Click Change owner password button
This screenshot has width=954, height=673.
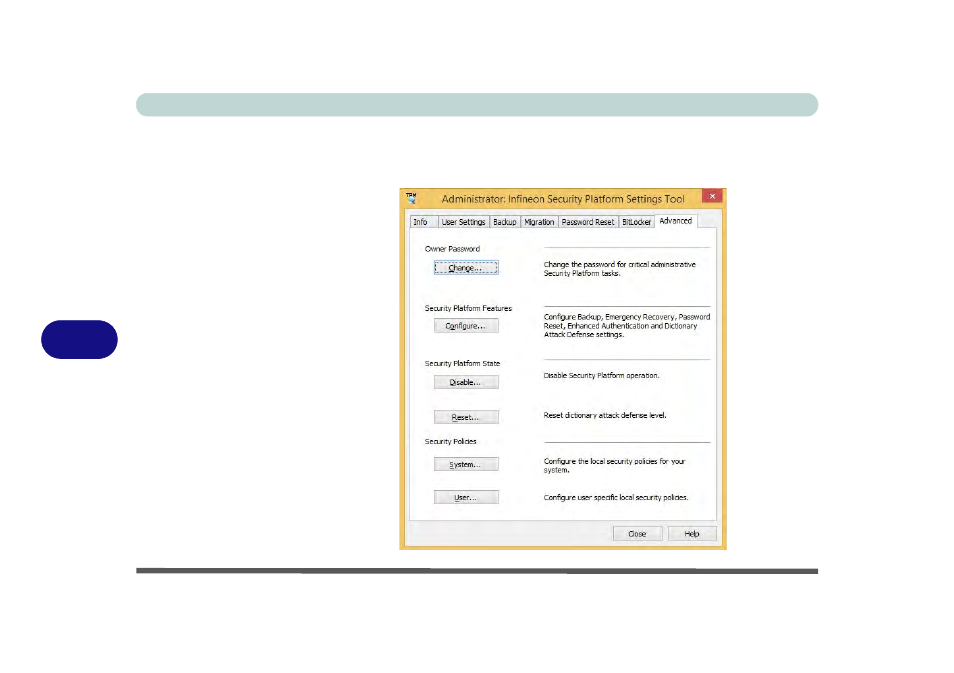(x=466, y=268)
